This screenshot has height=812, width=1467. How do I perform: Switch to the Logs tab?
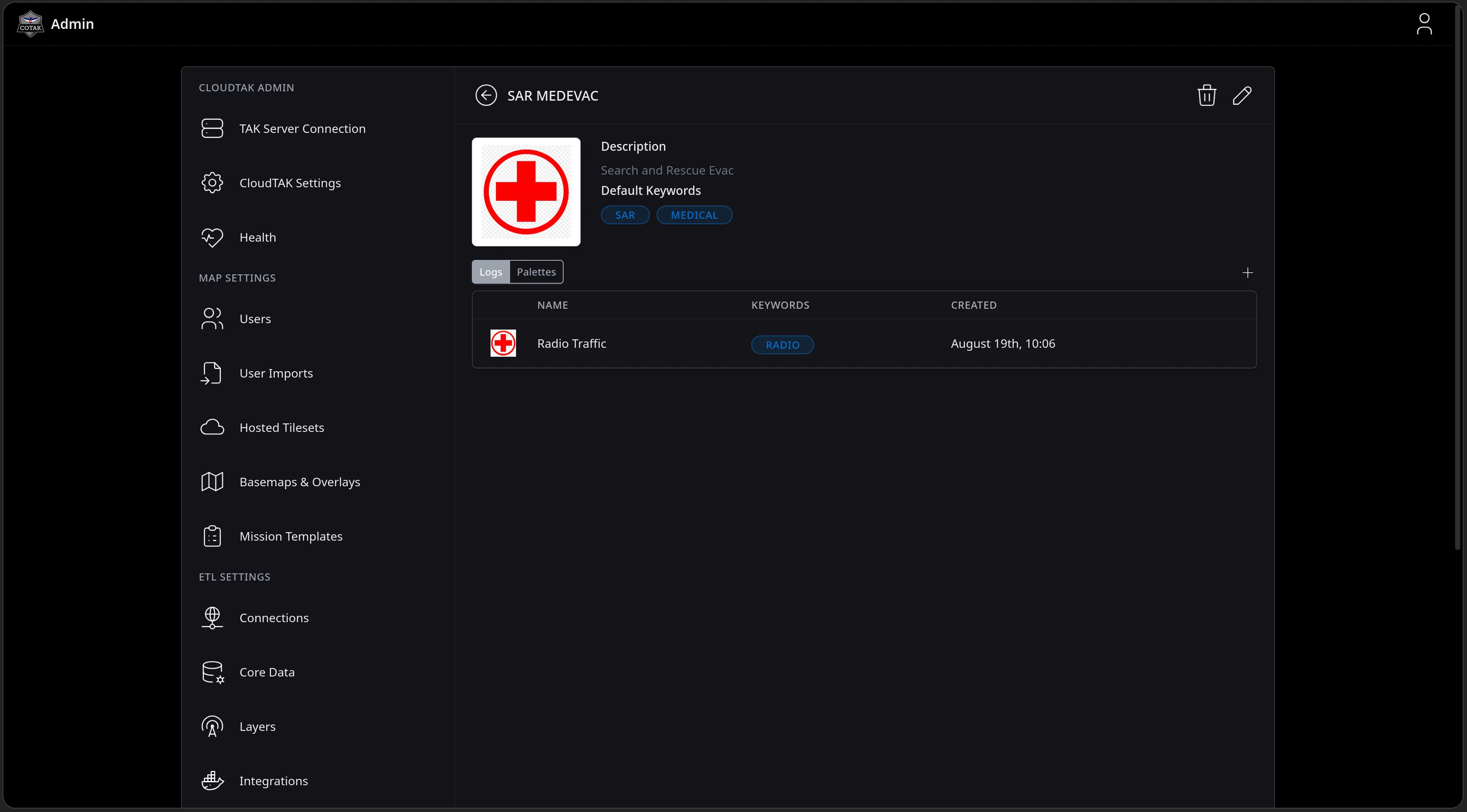point(490,272)
